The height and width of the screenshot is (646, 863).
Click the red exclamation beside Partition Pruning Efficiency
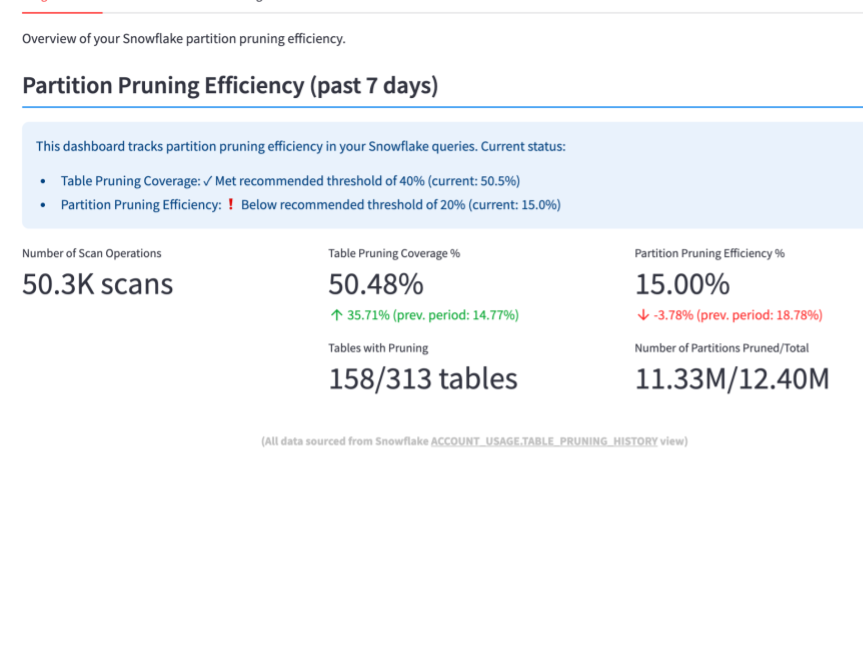click(229, 204)
